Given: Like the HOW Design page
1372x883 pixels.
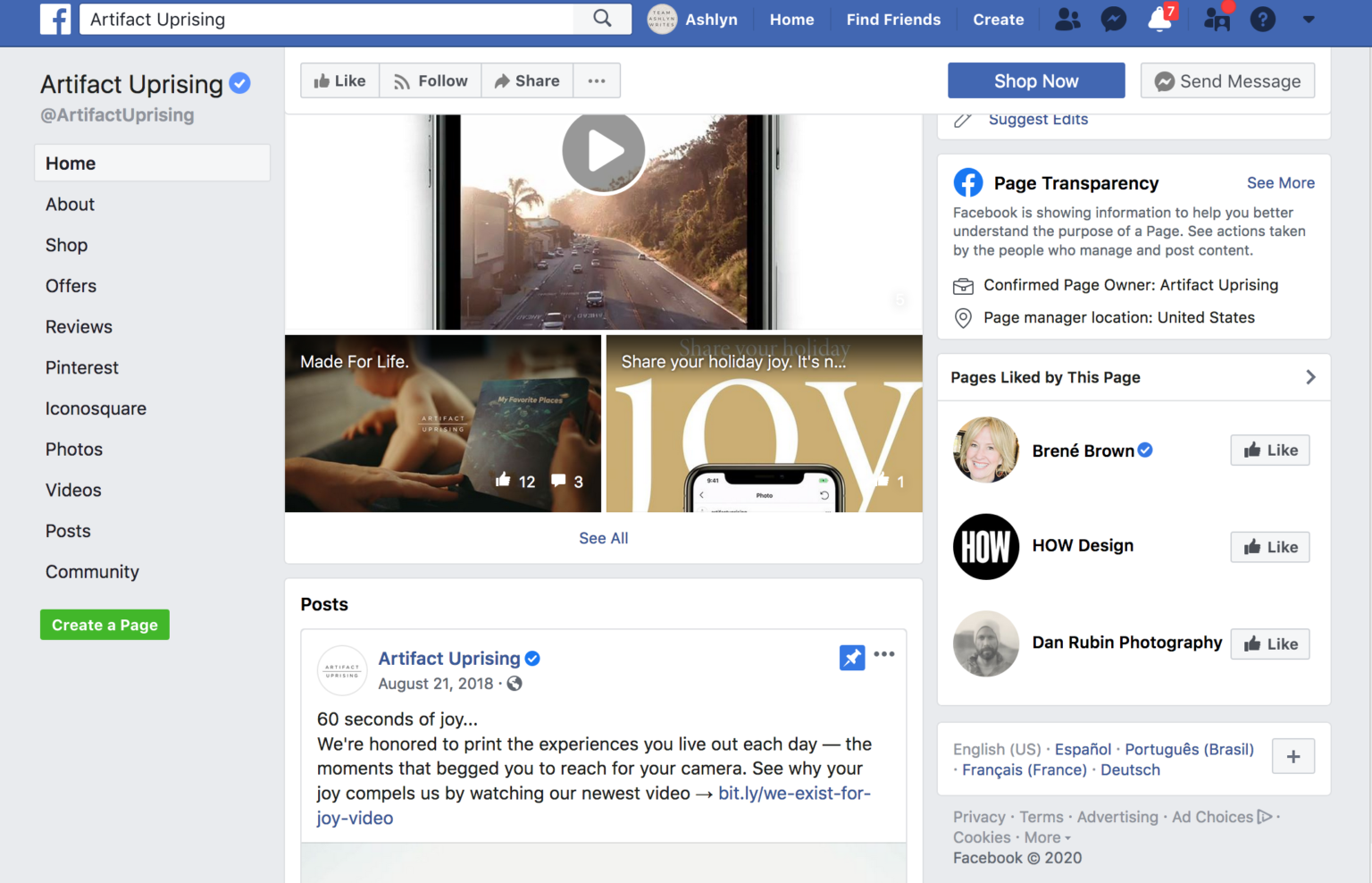Looking at the screenshot, I should (1270, 546).
